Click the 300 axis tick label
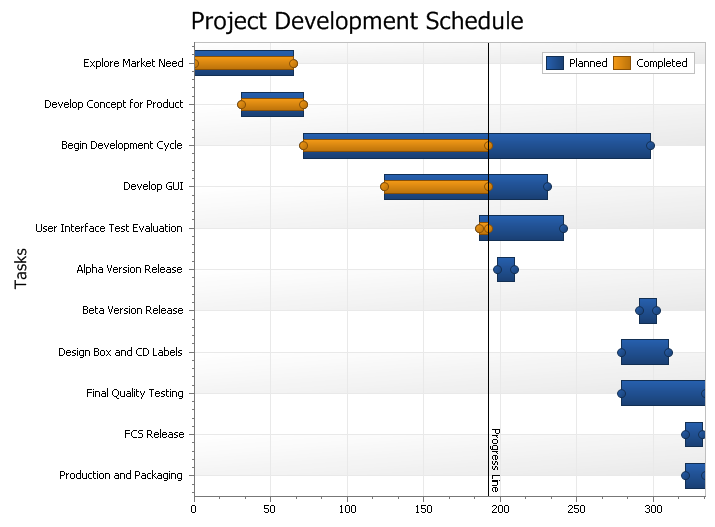The height and width of the screenshot is (527, 715). (x=653, y=509)
